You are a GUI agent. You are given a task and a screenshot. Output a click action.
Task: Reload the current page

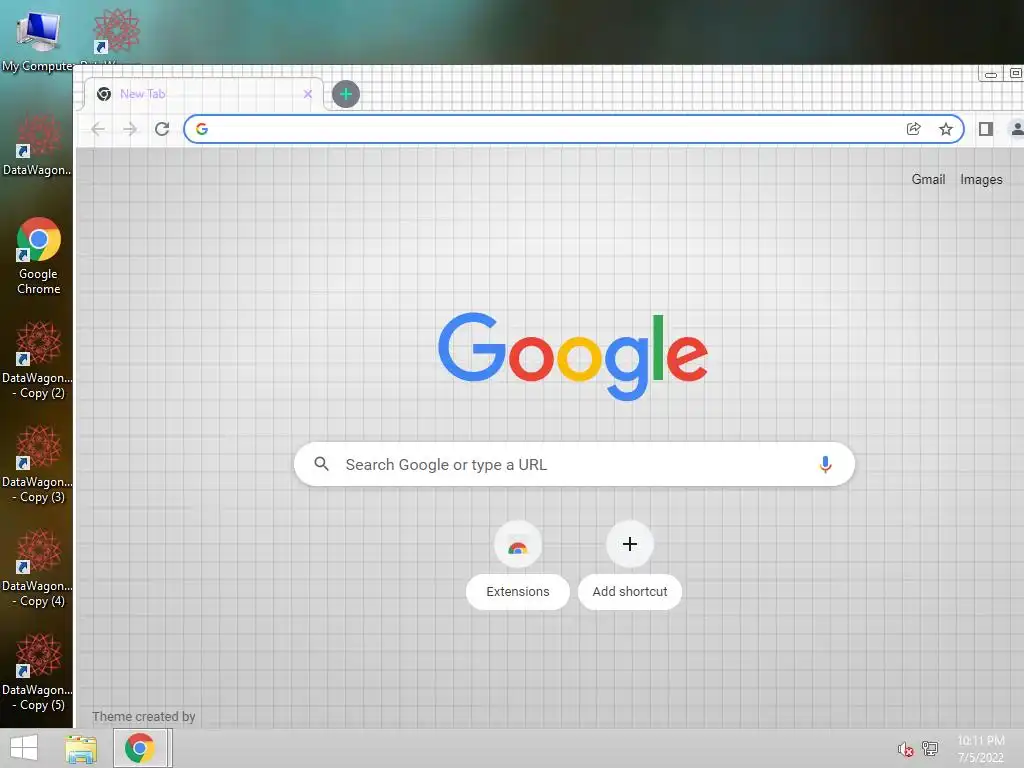tap(162, 129)
